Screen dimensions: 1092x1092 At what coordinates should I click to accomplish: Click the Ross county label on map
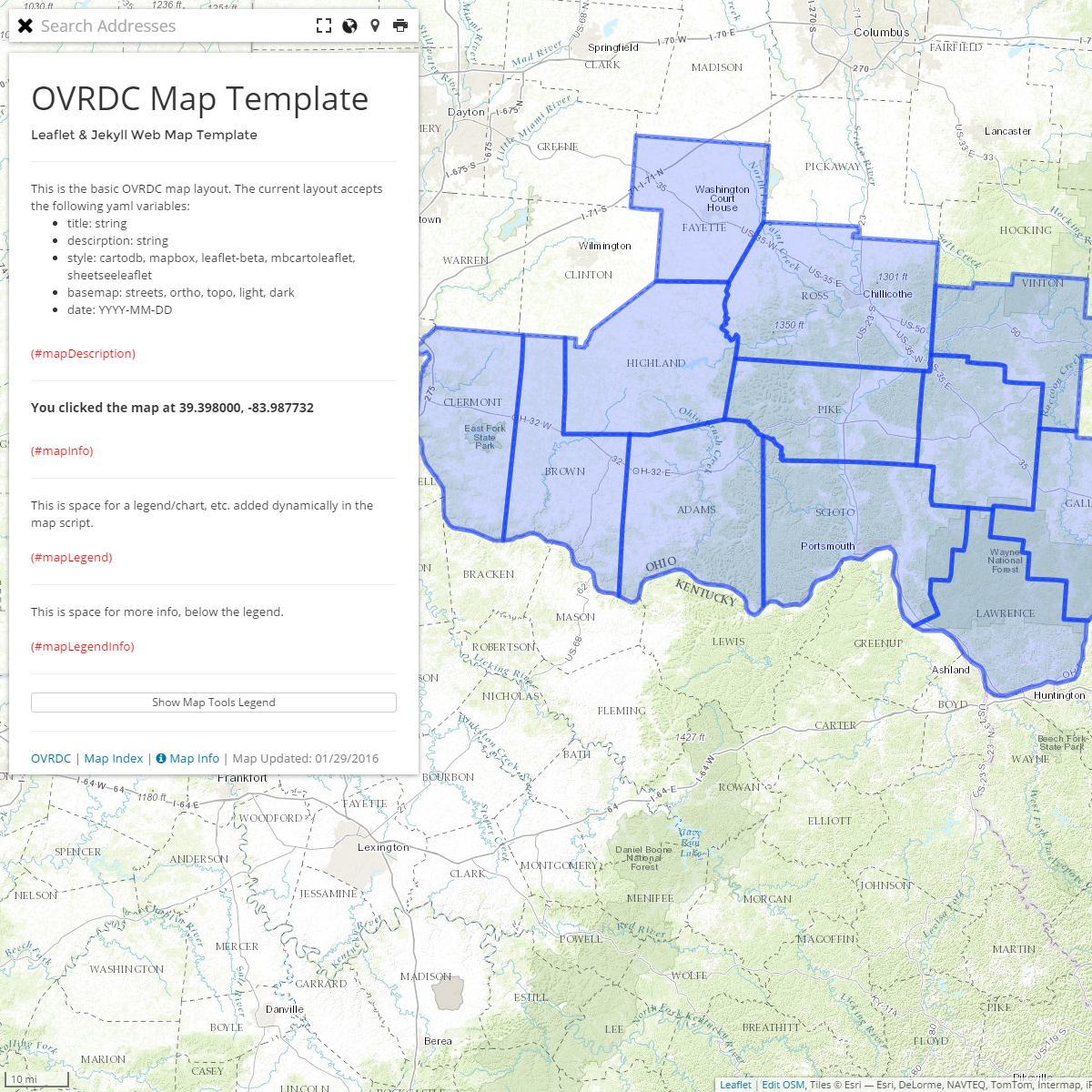(x=814, y=296)
